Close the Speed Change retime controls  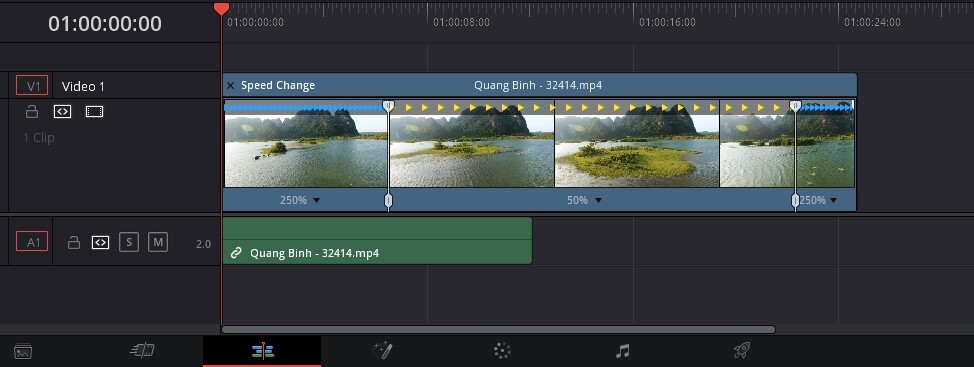(x=230, y=86)
